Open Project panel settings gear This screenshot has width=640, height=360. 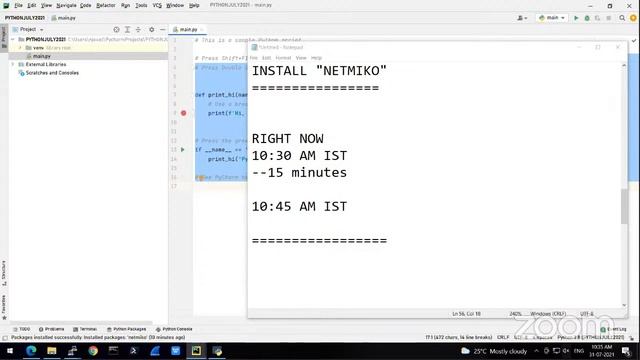pyautogui.click(x=151, y=29)
